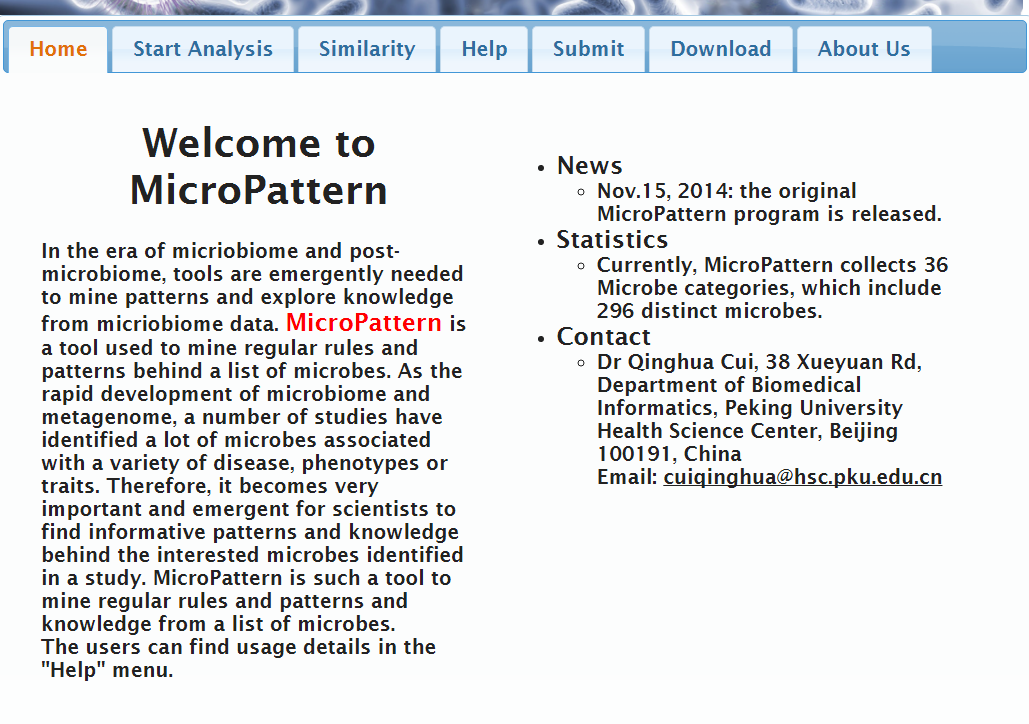Click the "Statistics" list heading
This screenshot has width=1029, height=724.
(612, 240)
